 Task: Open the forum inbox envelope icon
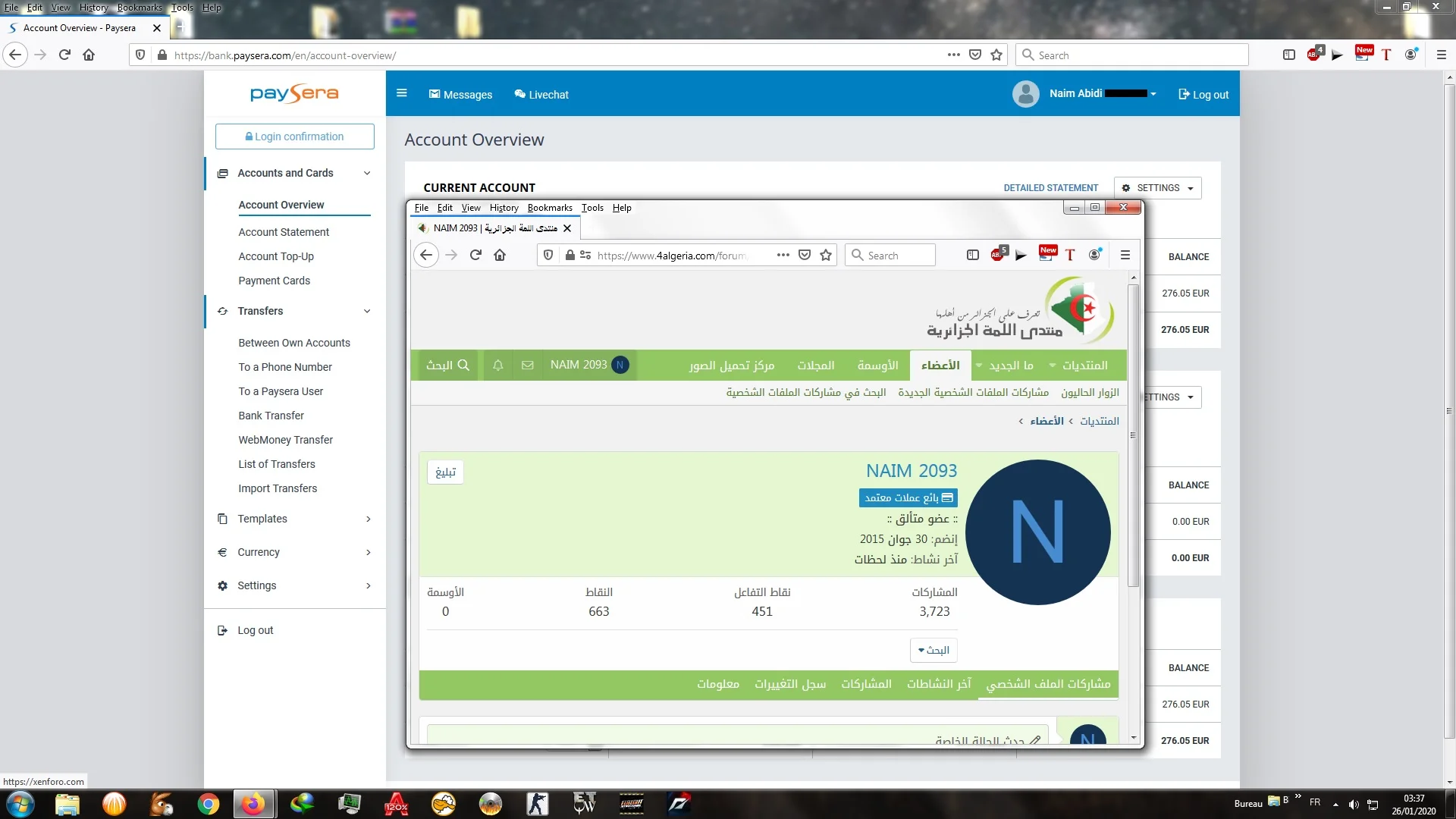click(x=528, y=366)
